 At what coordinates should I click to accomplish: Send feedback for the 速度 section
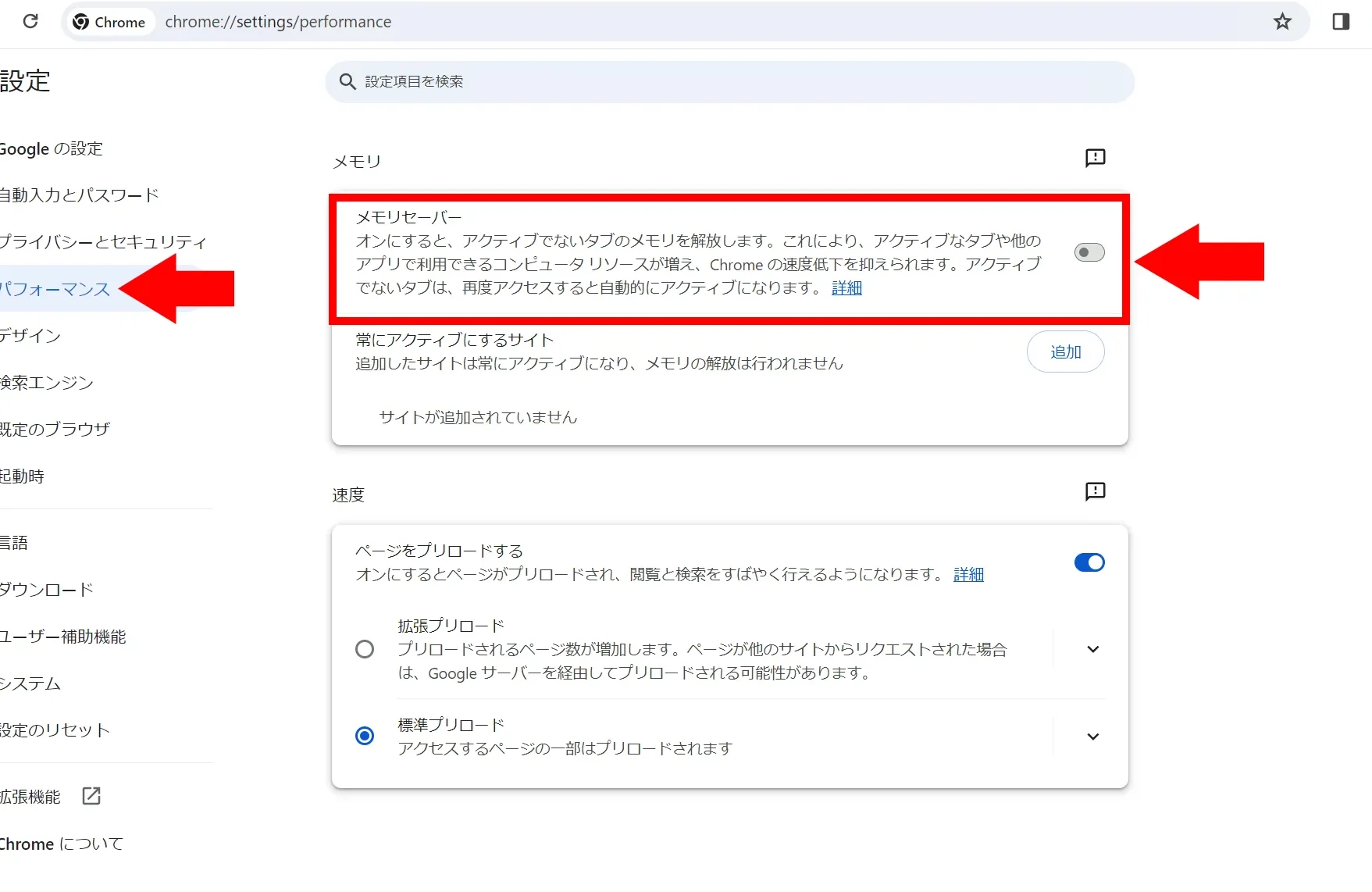1095,492
